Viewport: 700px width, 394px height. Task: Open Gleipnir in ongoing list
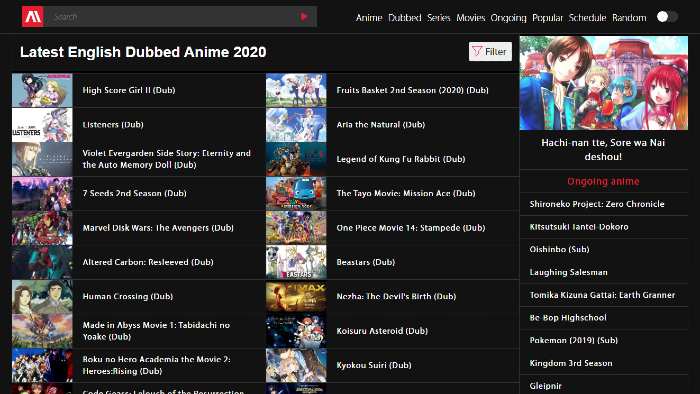[546, 386]
